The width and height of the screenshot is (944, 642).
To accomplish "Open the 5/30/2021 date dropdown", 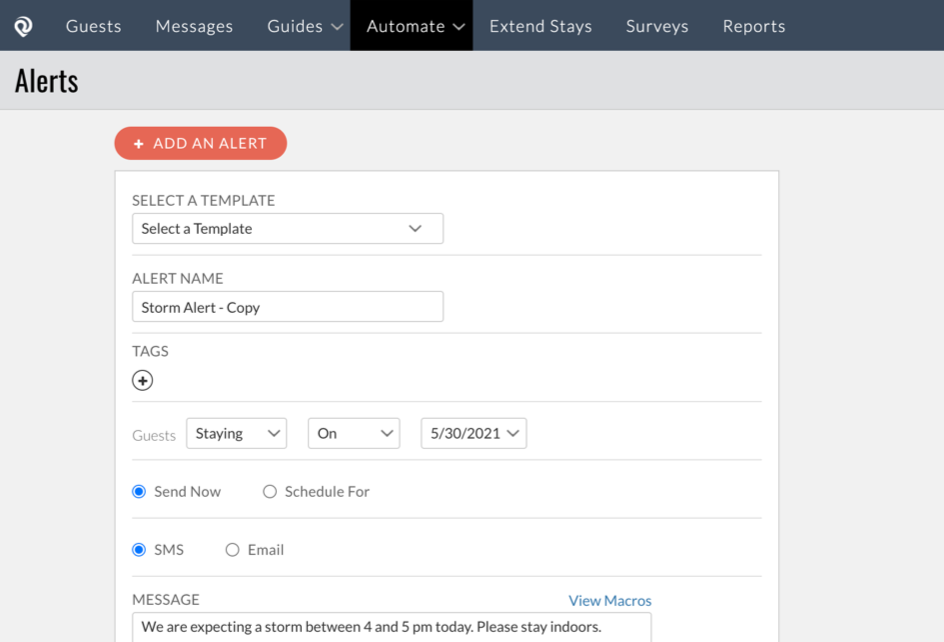I will tap(473, 433).
